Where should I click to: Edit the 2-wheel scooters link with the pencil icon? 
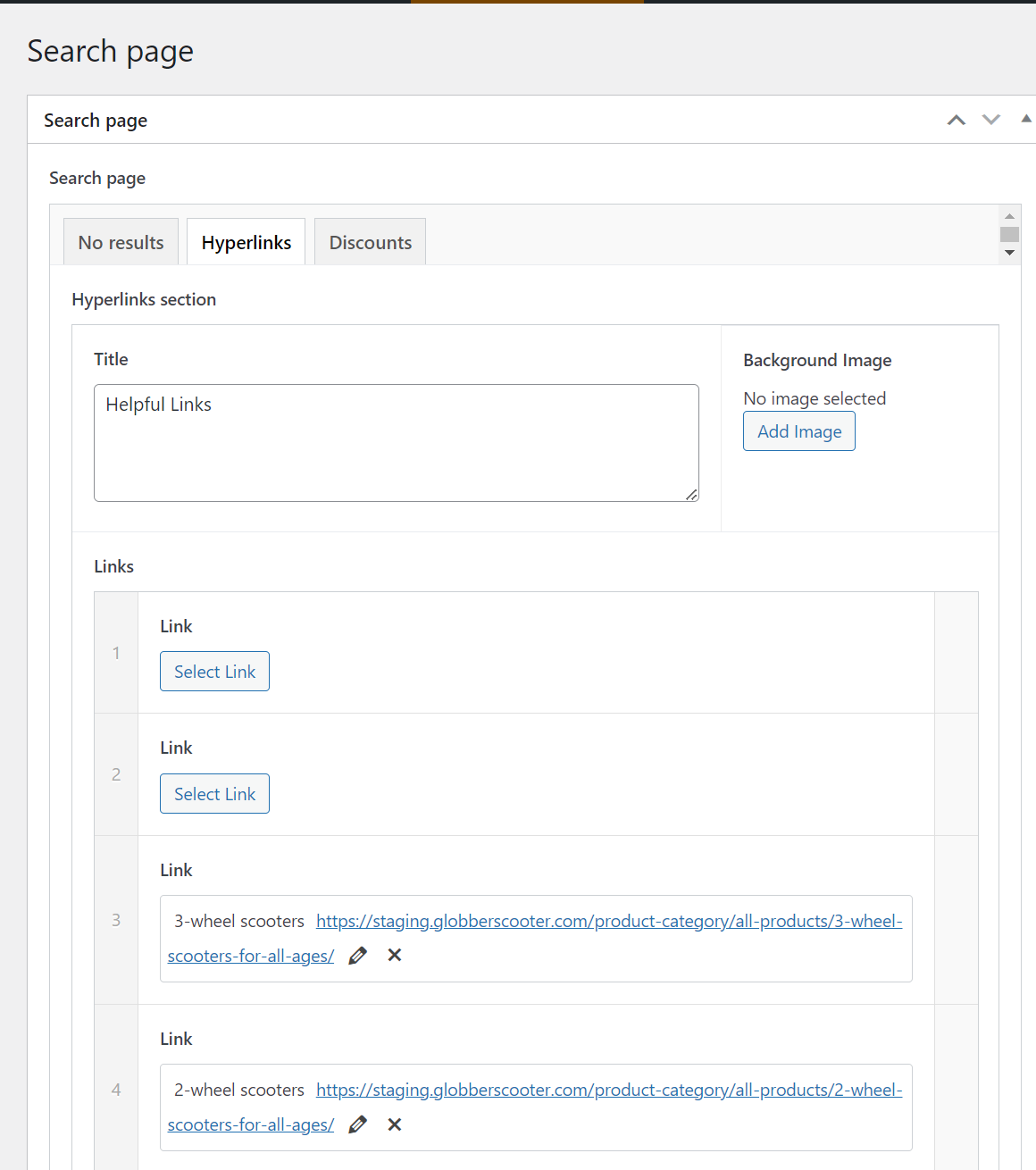click(357, 1124)
